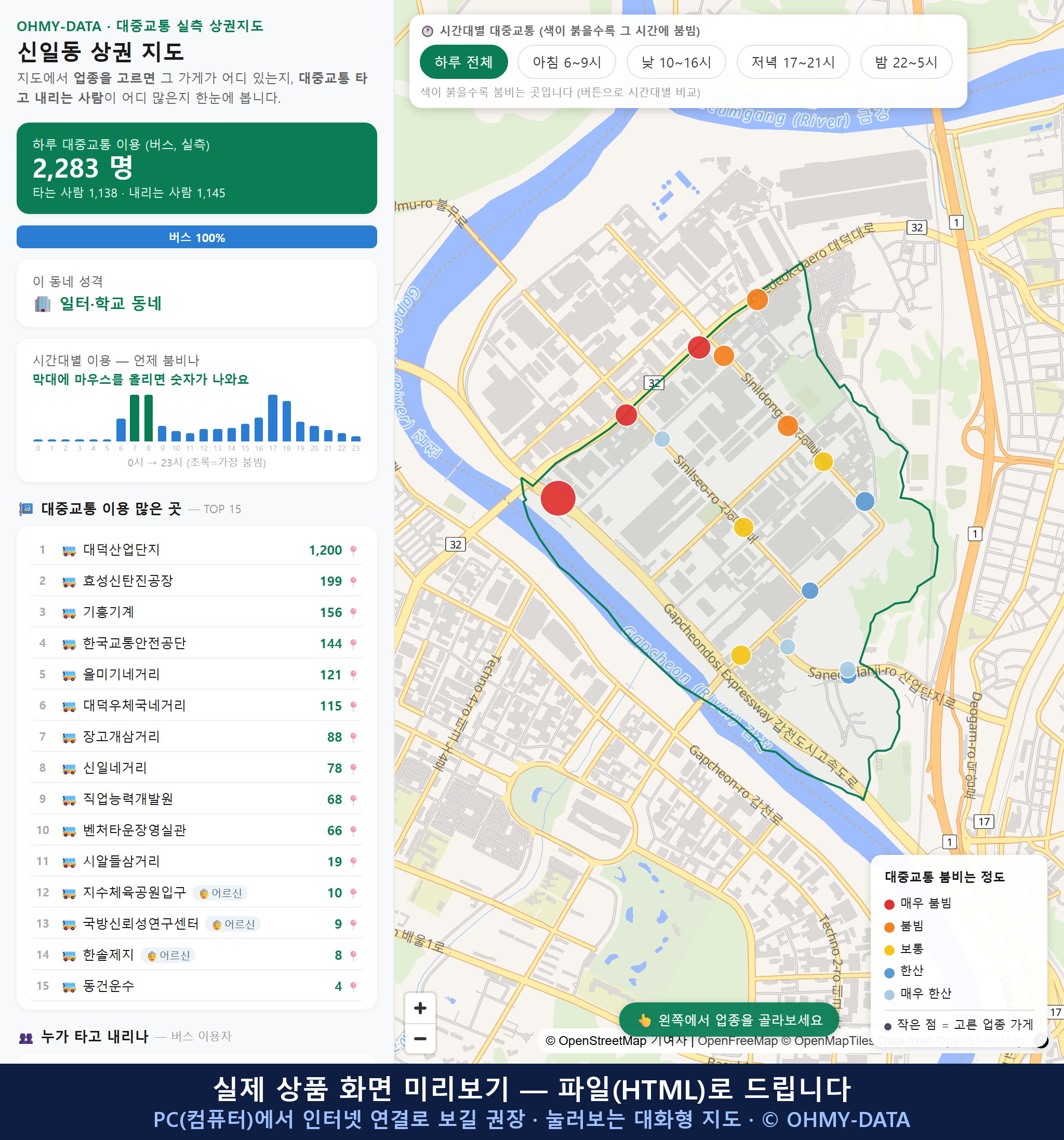The width and height of the screenshot is (1064, 1140).
Task: Click the map pin icon for 을미기네거리
Action: [353, 675]
